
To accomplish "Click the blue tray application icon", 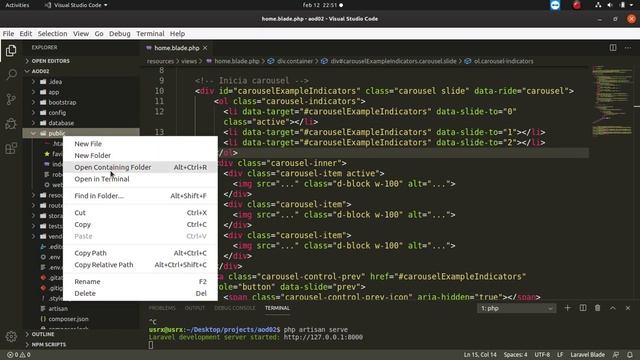I will pos(555,5).
